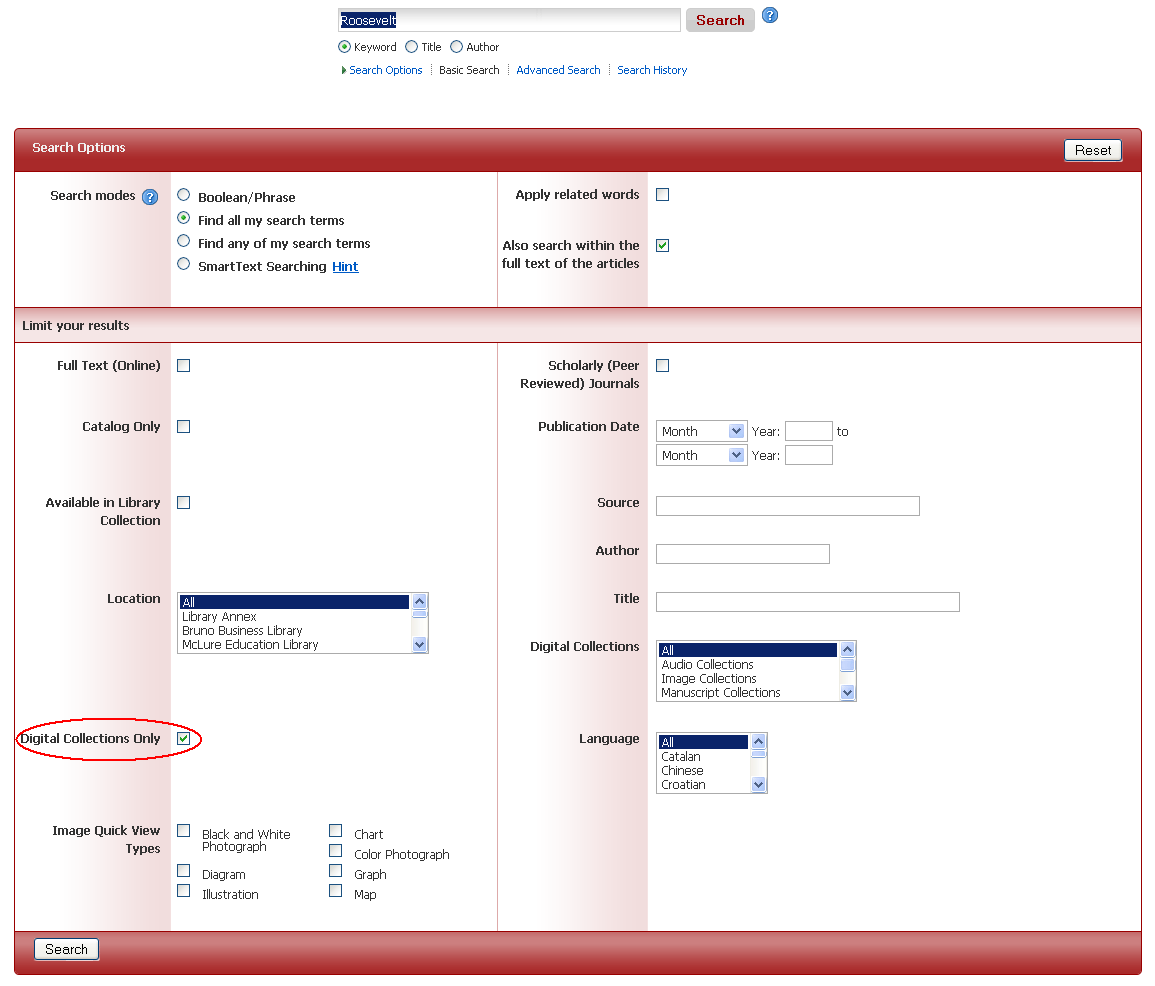The image size is (1155, 986).
Task: Go to Search History
Action: click(652, 71)
